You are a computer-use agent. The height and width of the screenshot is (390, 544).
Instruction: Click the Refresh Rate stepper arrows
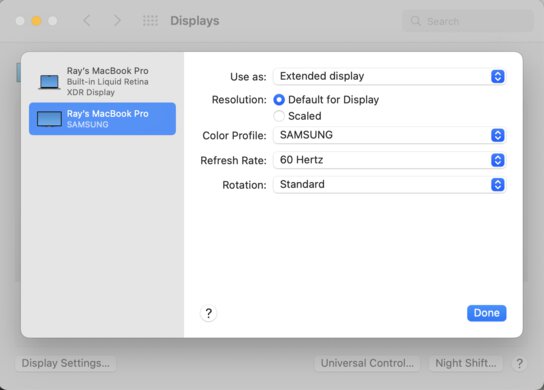(498, 160)
